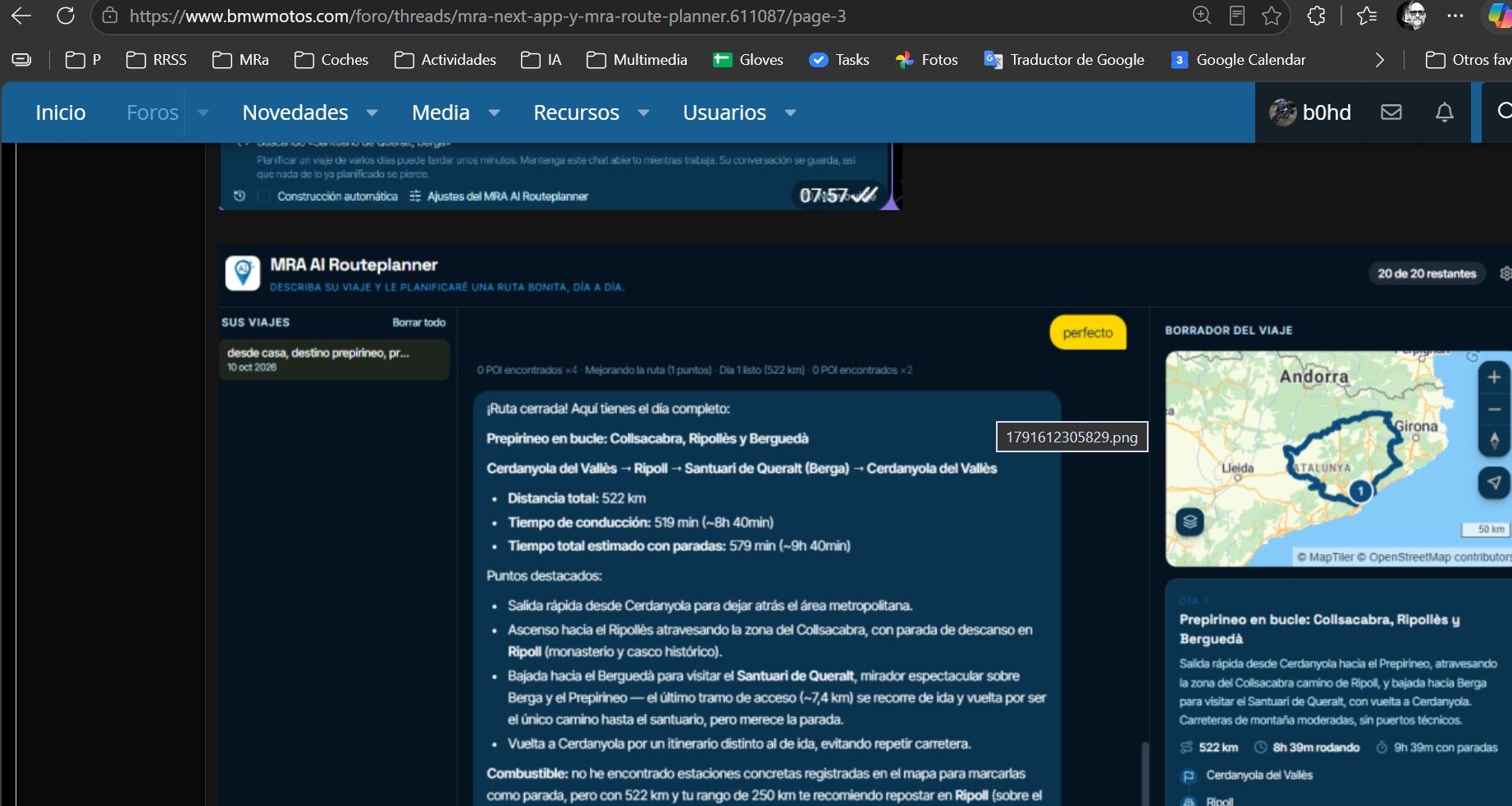
Task: Go to the Inicio menu item
Action: tap(61, 112)
